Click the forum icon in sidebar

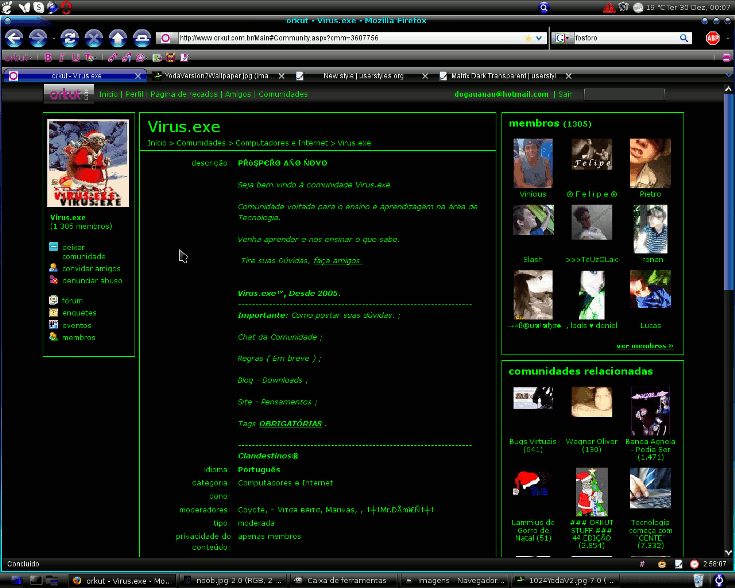click(x=53, y=300)
